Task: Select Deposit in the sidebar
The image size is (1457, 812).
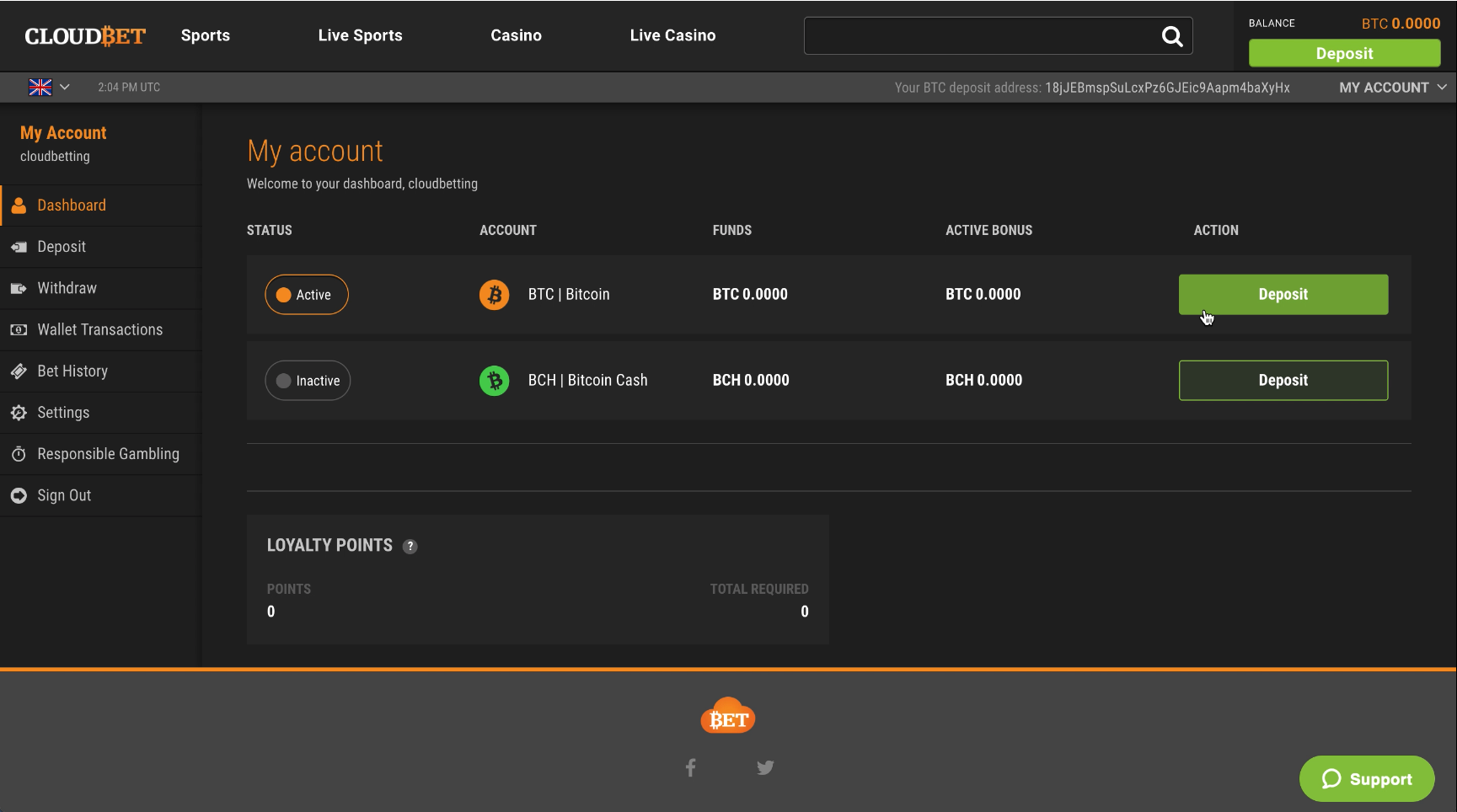Action: tap(101, 247)
